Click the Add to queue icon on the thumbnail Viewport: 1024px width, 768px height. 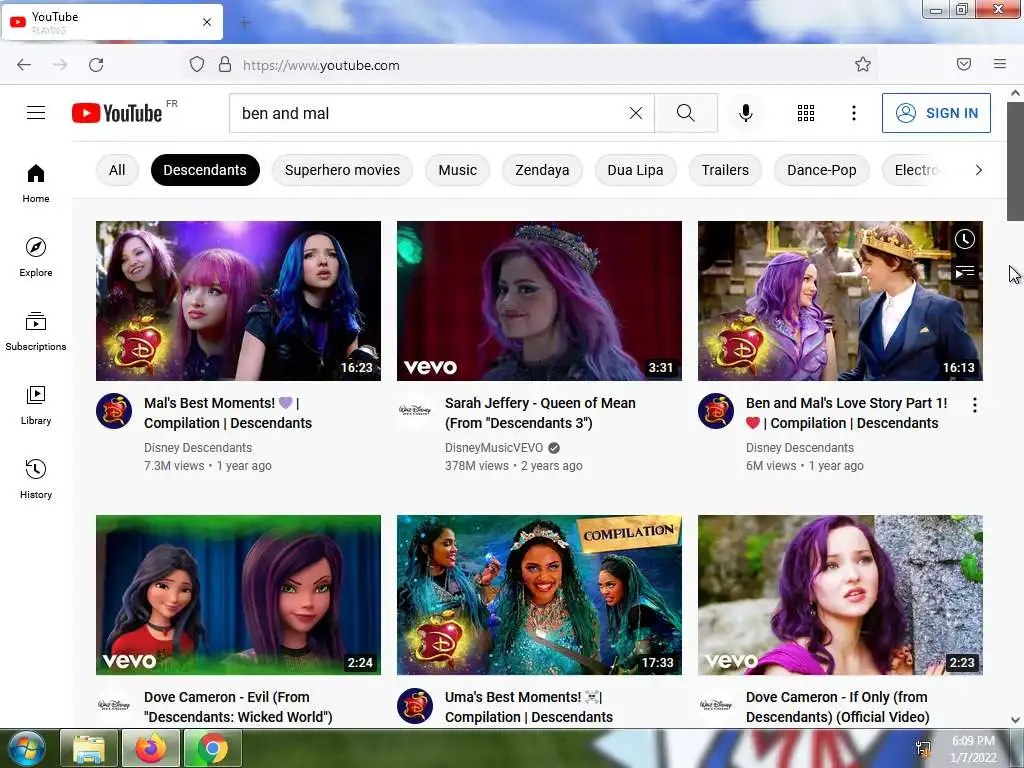(x=965, y=271)
